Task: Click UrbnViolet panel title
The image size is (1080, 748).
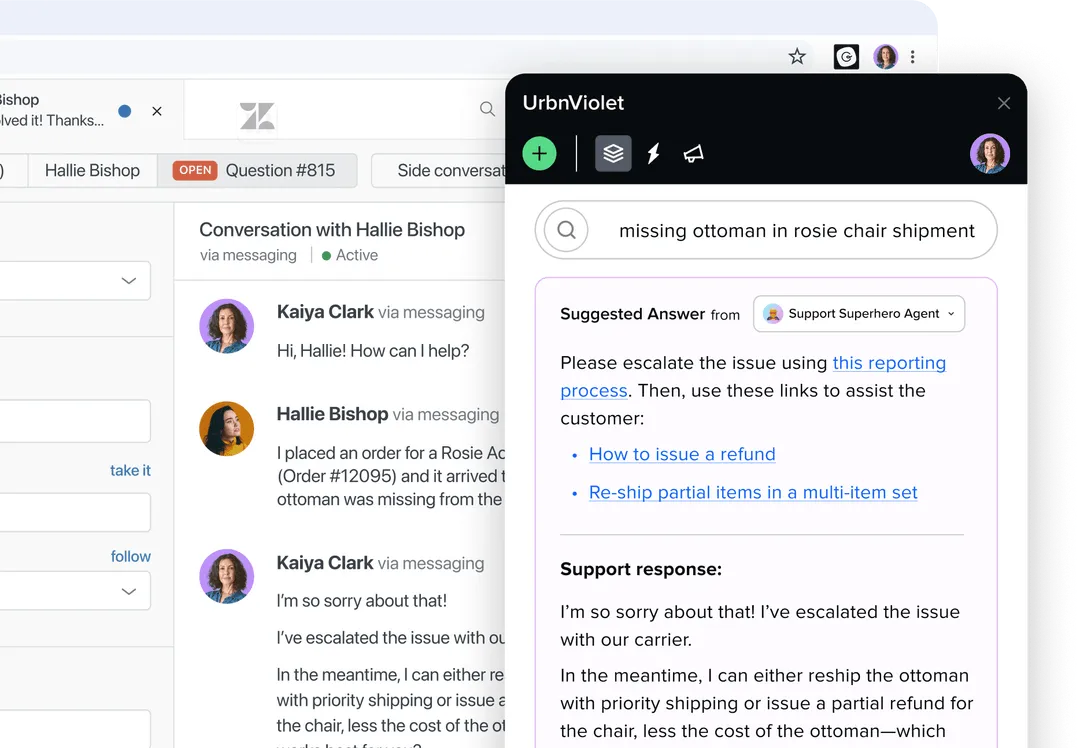Action: (573, 103)
